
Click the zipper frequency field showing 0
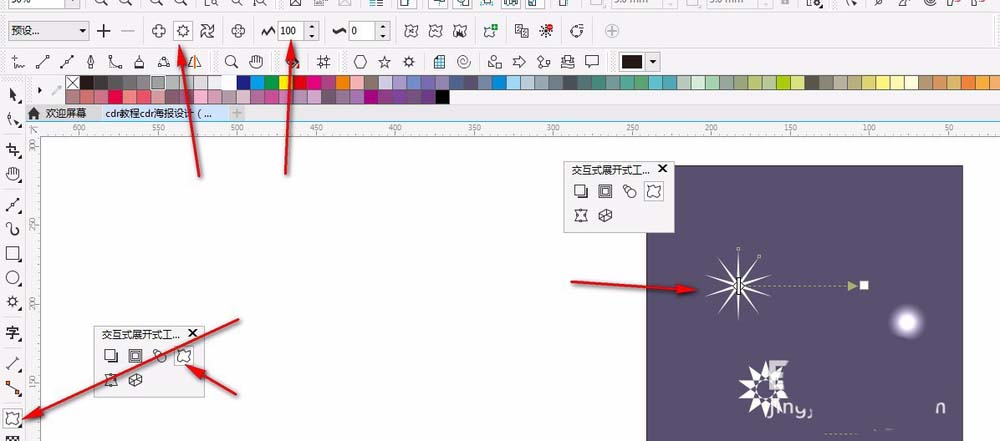pyautogui.click(x=362, y=31)
